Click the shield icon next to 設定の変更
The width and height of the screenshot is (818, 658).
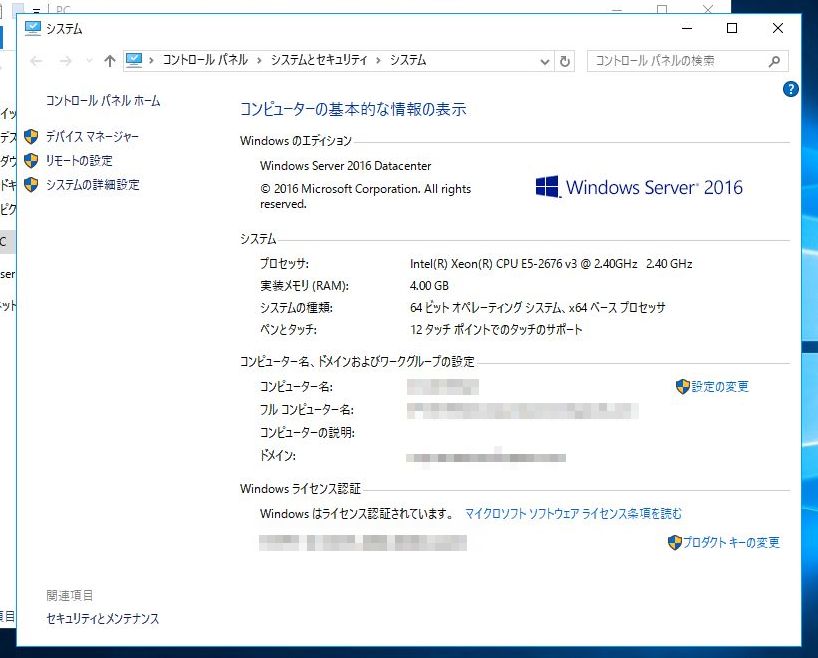(x=682, y=387)
